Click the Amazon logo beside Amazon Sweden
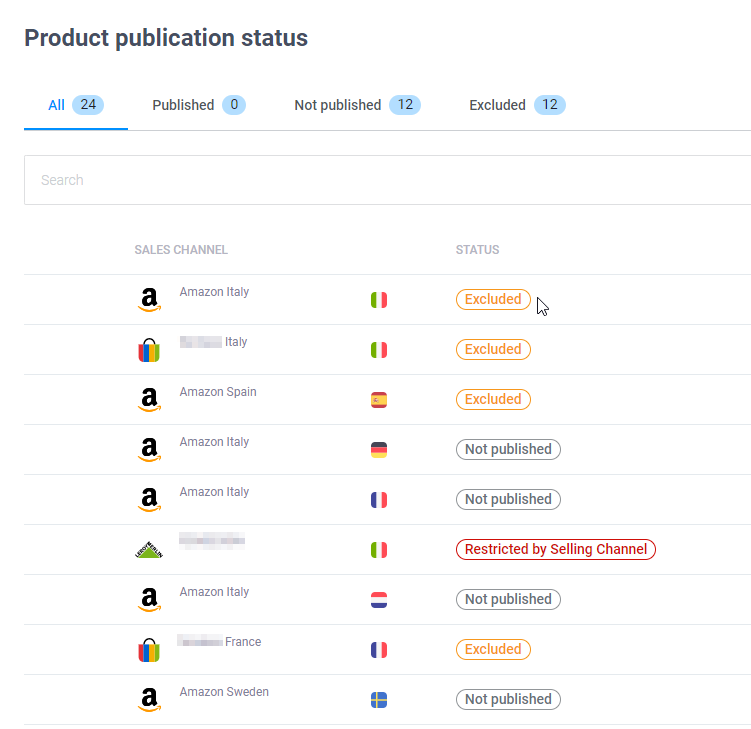 click(x=149, y=700)
